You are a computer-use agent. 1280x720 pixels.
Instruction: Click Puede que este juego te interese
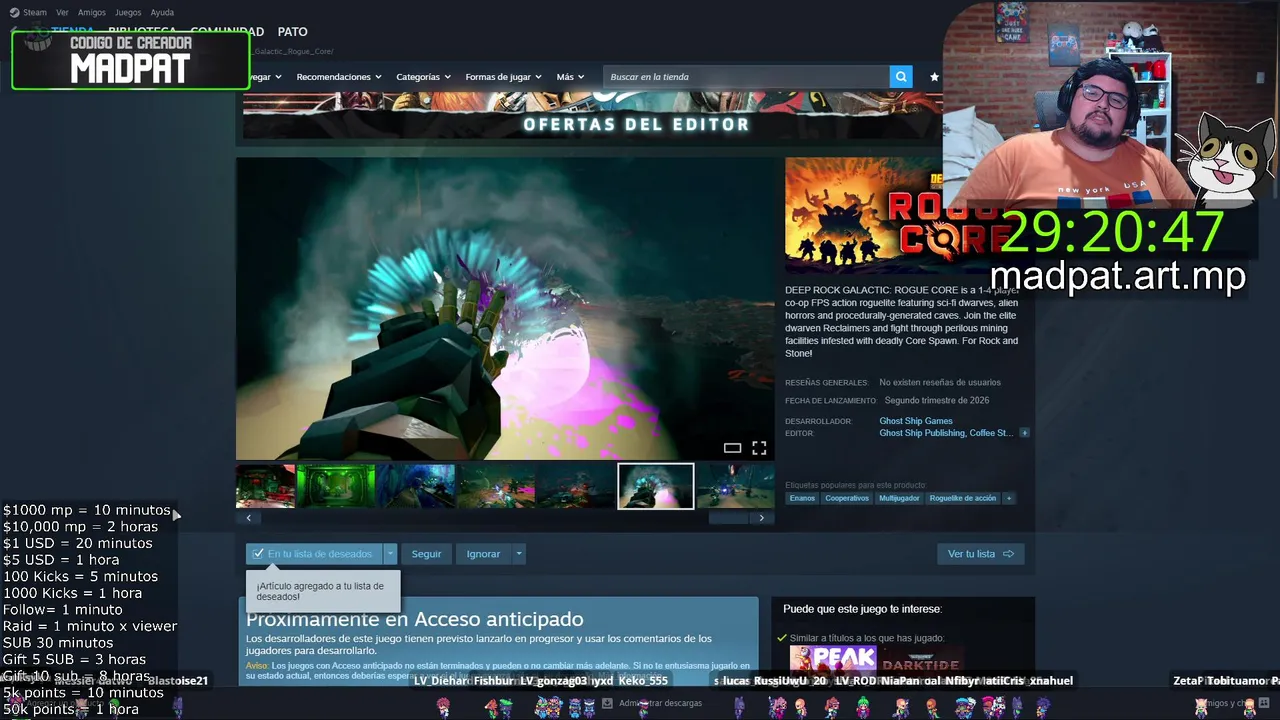click(x=862, y=609)
